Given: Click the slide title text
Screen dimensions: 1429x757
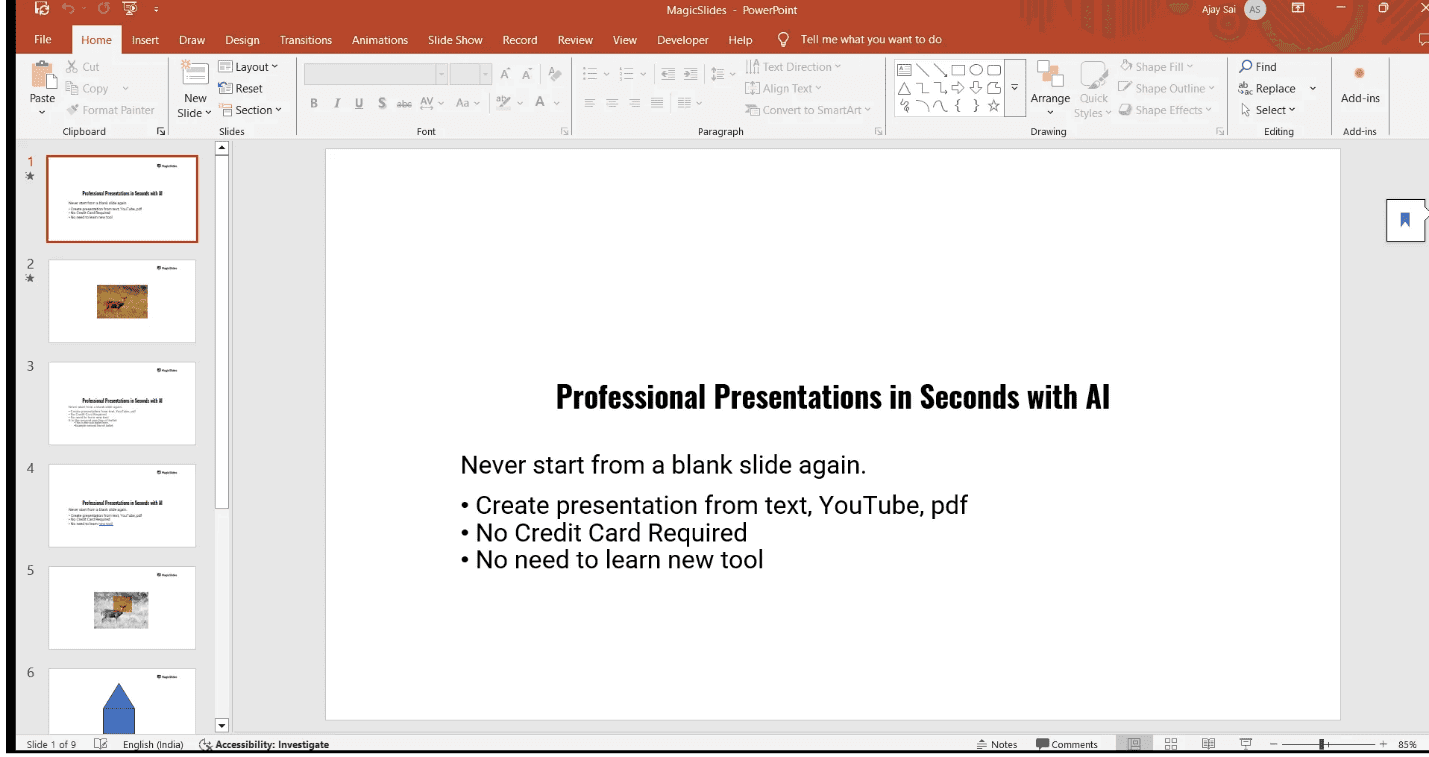Looking at the screenshot, I should tap(832, 397).
